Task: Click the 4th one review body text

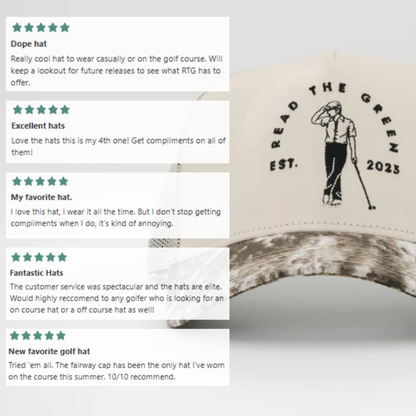Action: [x=118, y=146]
